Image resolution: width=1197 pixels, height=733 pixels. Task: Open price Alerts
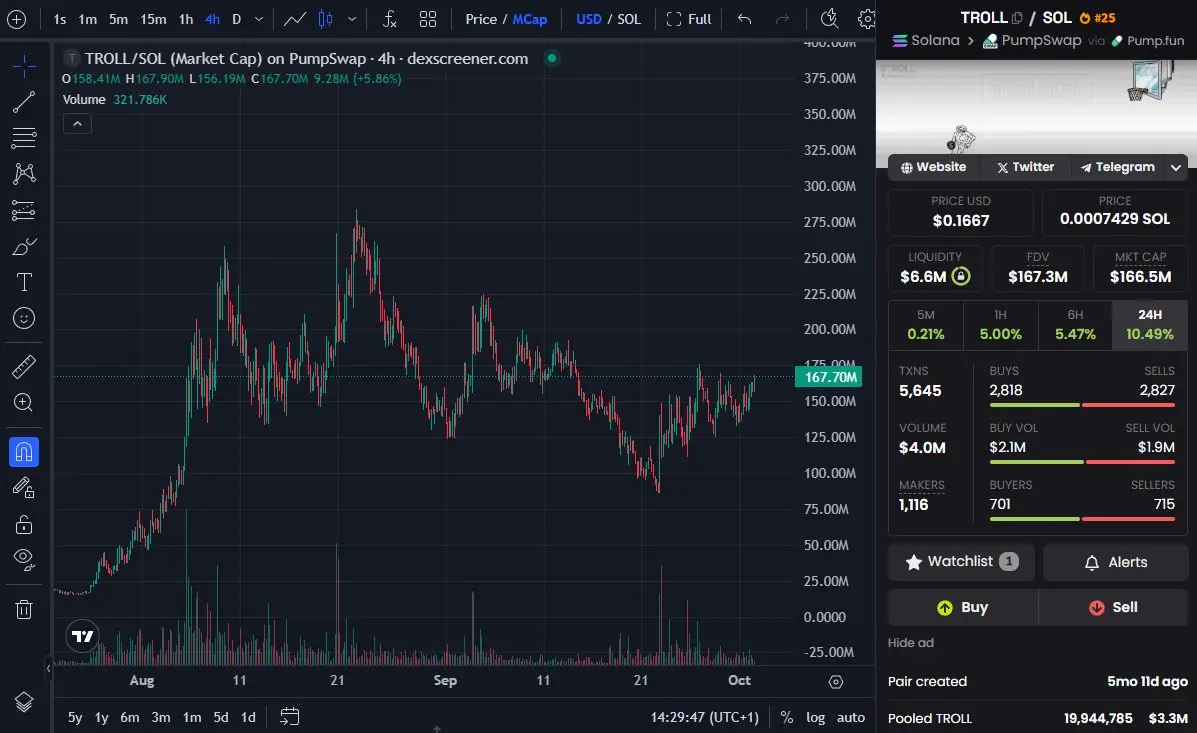[x=1115, y=562]
